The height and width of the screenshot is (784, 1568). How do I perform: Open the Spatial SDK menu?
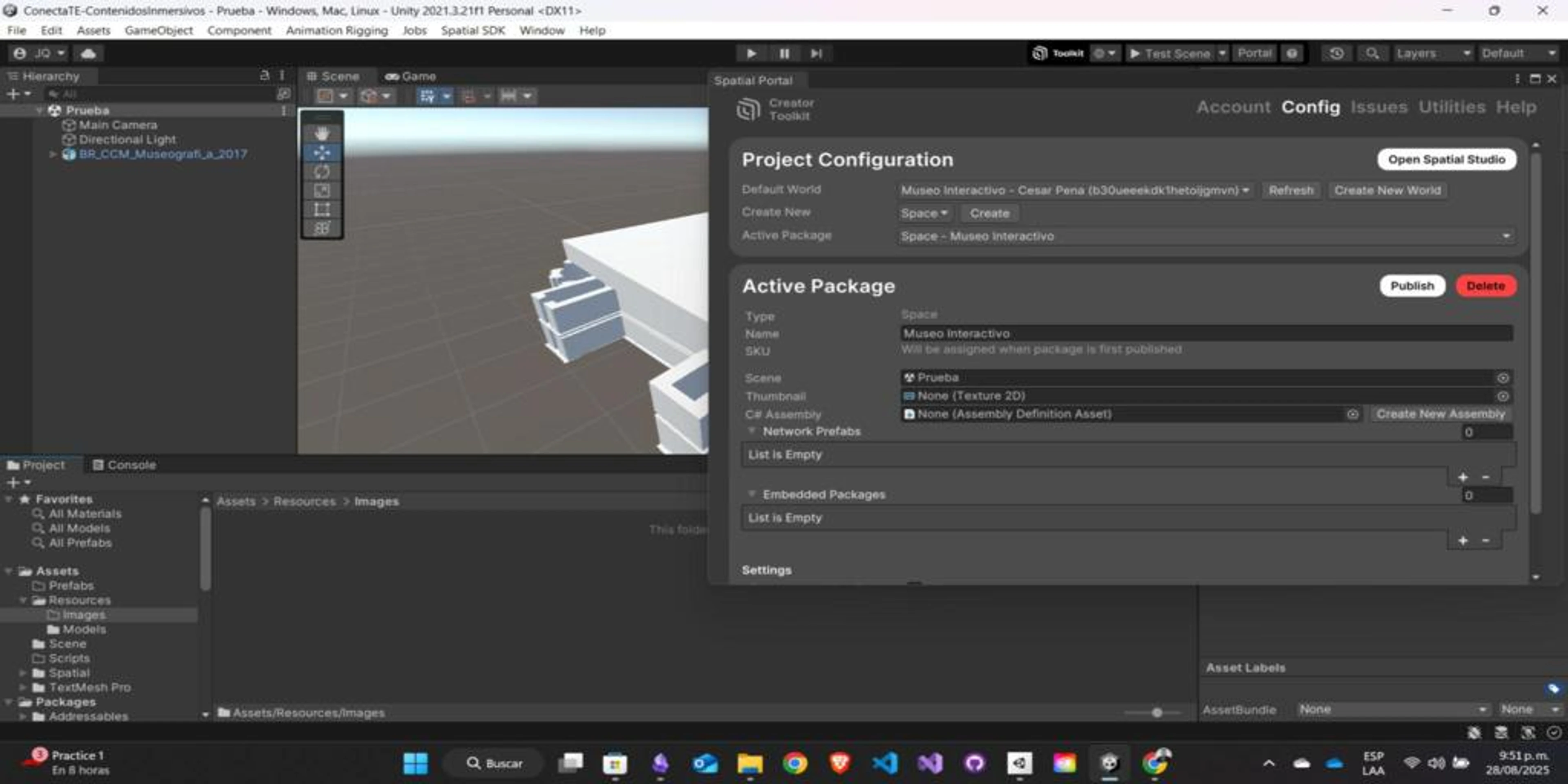click(473, 31)
